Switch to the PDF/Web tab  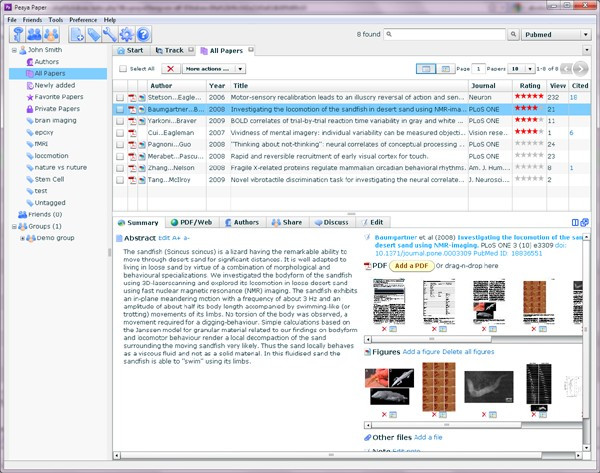tap(192, 222)
